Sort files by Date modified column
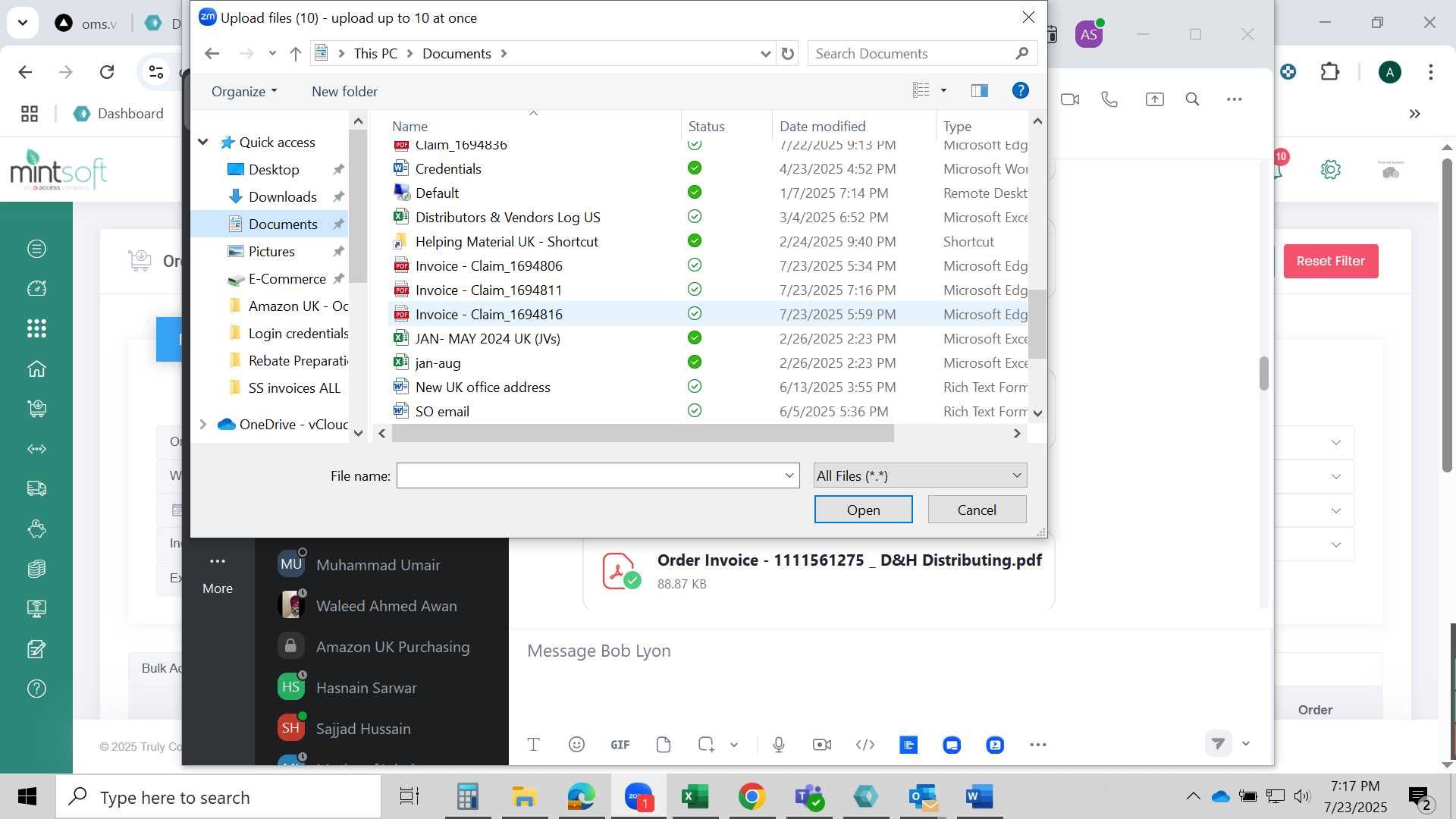This screenshot has height=819, width=1456. [822, 126]
